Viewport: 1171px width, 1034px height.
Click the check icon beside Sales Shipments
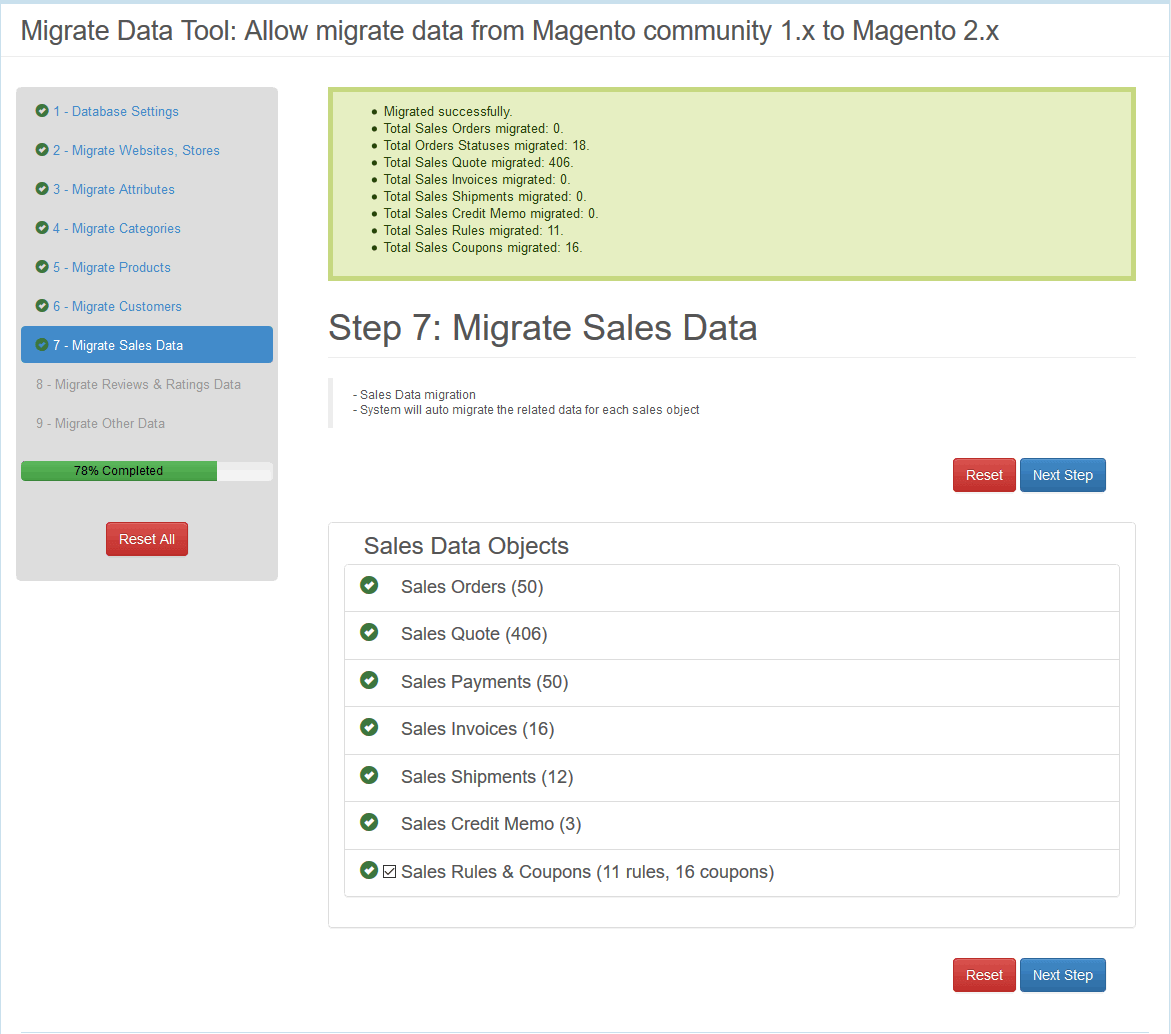coord(369,775)
